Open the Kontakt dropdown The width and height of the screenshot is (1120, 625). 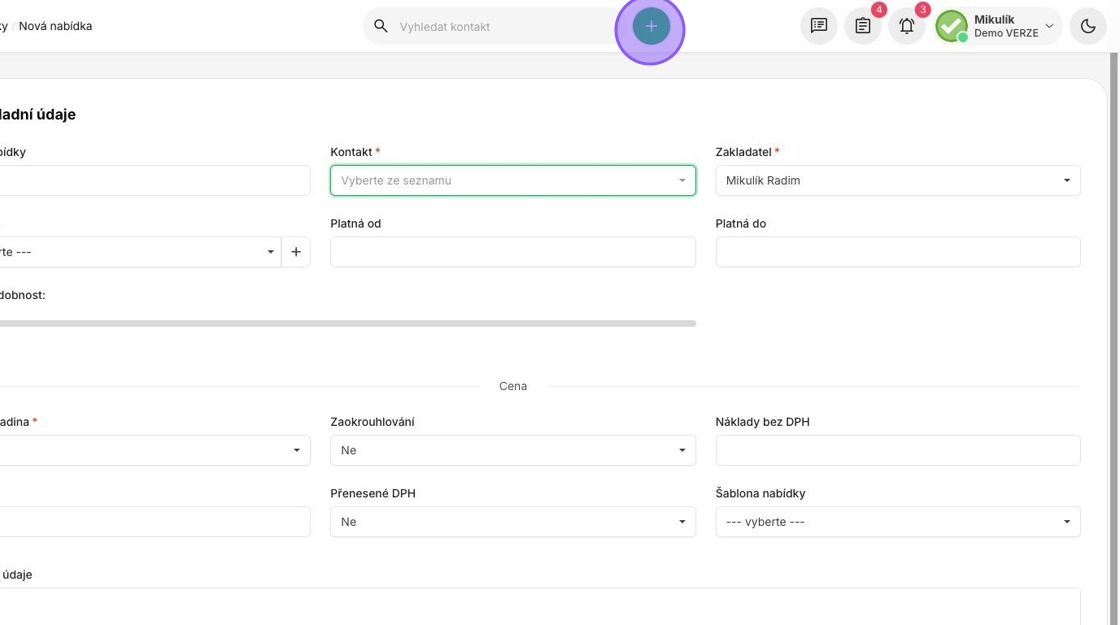[513, 181]
